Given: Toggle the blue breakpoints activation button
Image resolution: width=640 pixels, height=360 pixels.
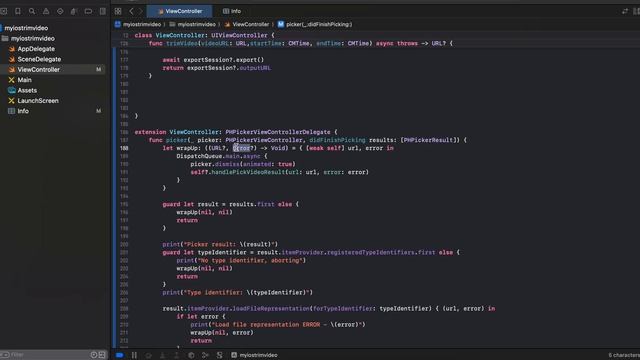Looking at the screenshot, I should click(120, 355).
